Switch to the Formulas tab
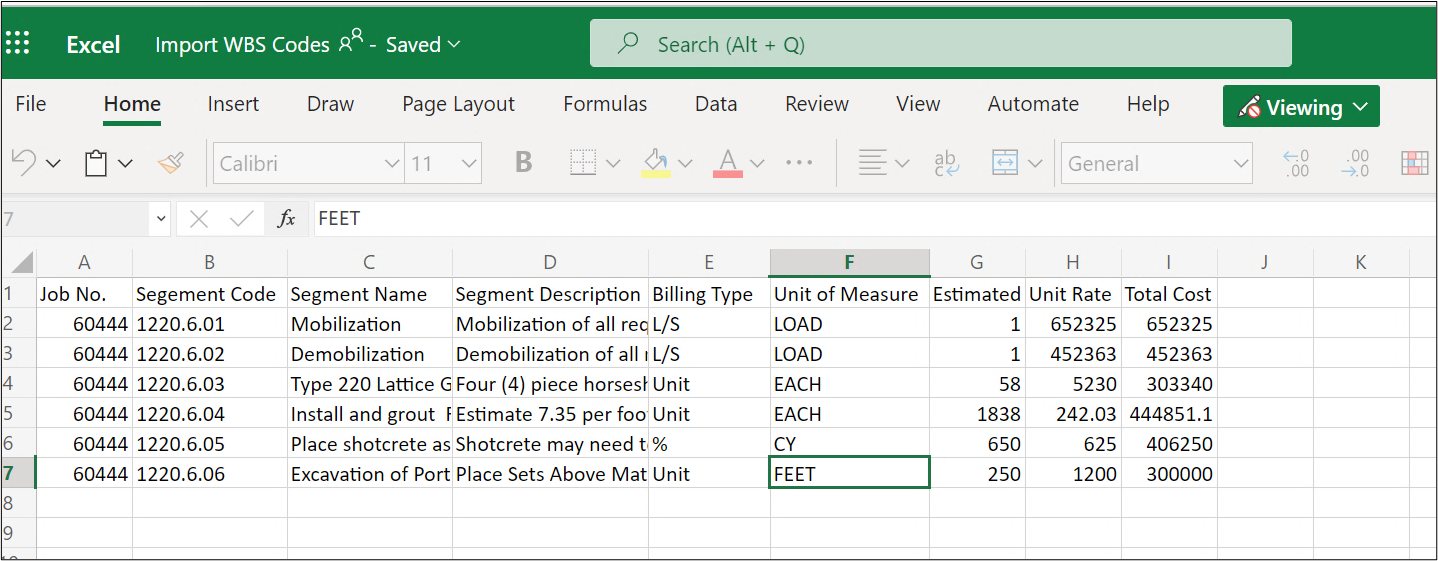The height and width of the screenshot is (561, 1438). (605, 104)
